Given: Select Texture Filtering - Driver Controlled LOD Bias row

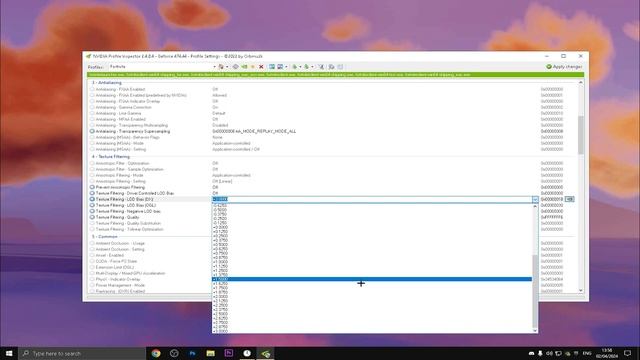Looking at the screenshot, I should point(135,193).
